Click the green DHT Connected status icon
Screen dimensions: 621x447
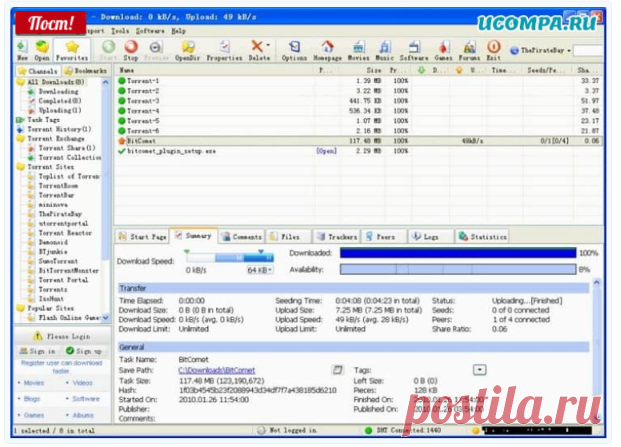[x=368, y=430]
